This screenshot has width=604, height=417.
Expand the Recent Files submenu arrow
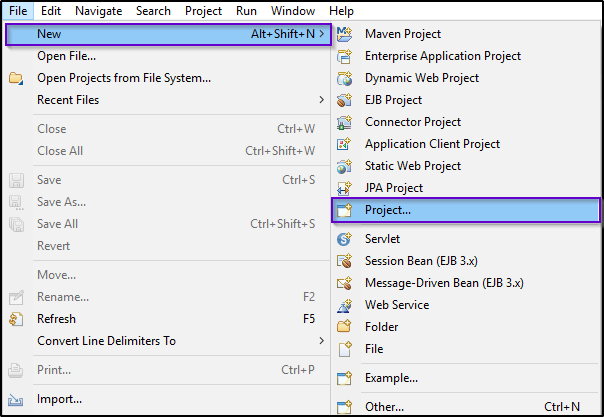[x=321, y=100]
